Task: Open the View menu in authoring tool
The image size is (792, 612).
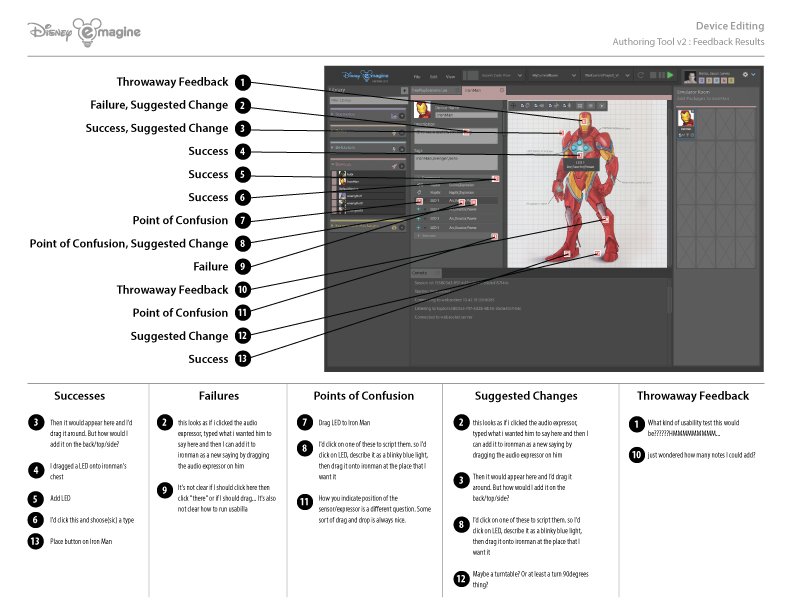Action: pyautogui.click(x=451, y=77)
